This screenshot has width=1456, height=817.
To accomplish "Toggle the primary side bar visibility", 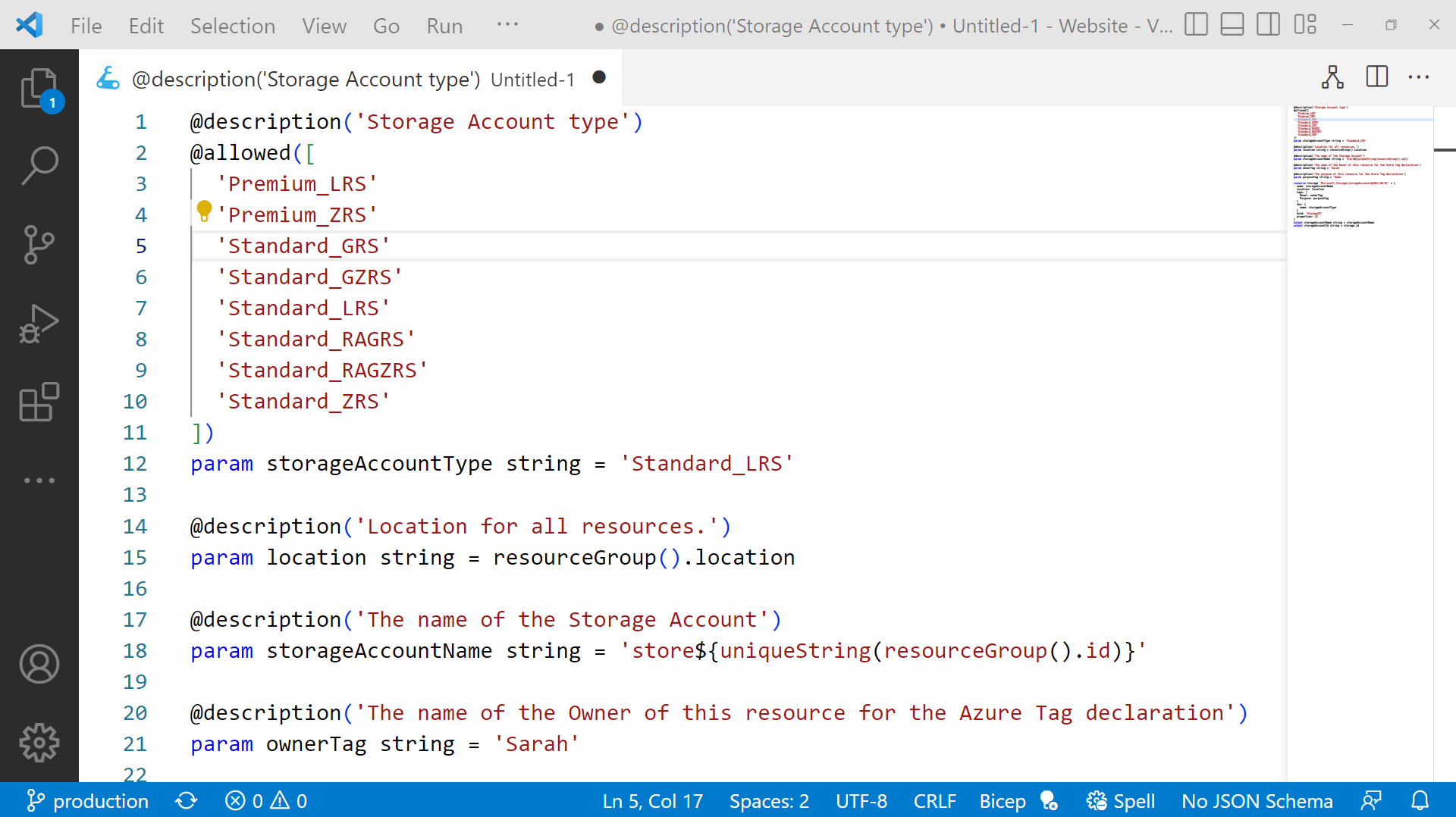I will pos(1195,24).
